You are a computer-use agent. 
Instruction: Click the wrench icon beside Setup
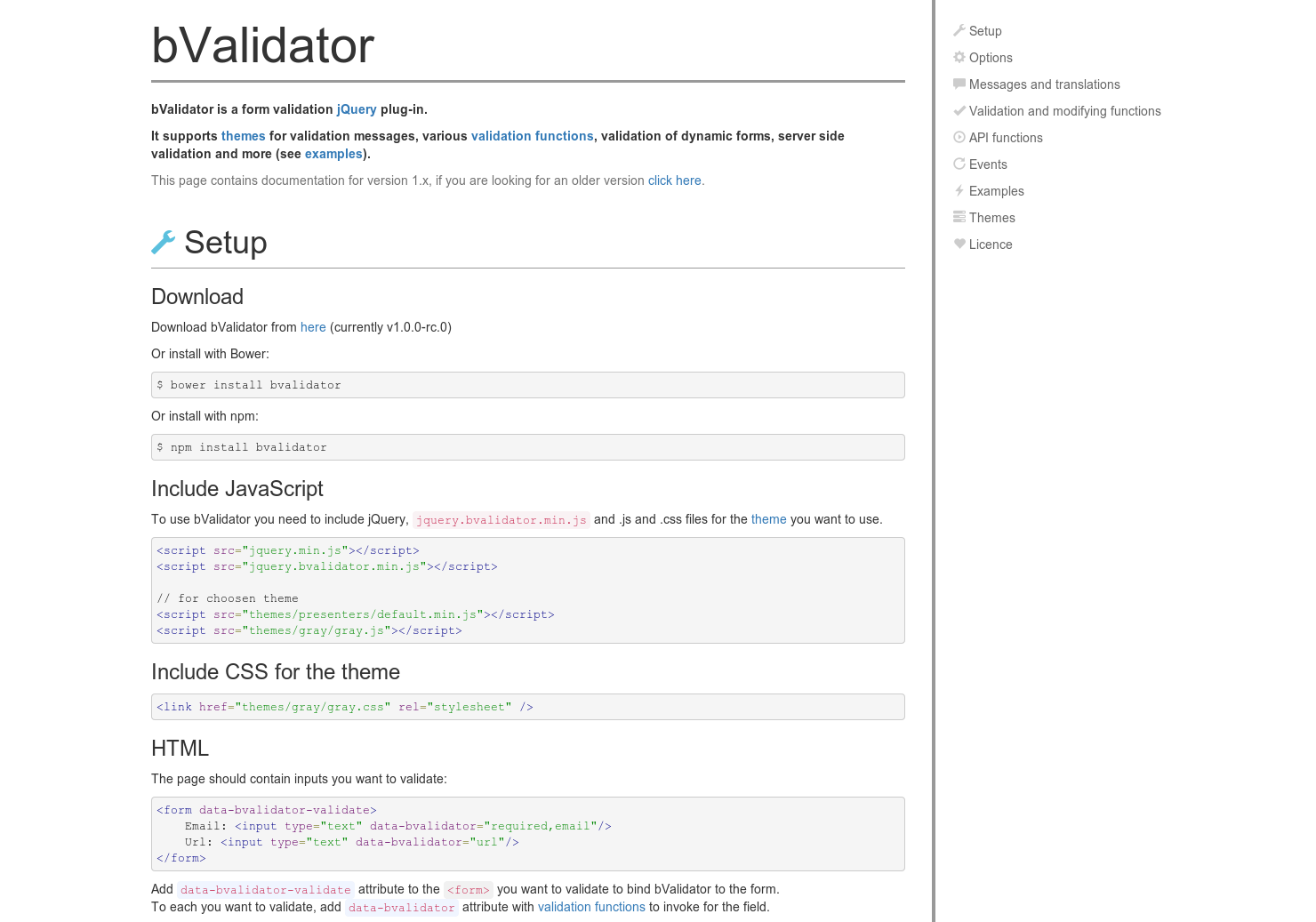click(959, 30)
